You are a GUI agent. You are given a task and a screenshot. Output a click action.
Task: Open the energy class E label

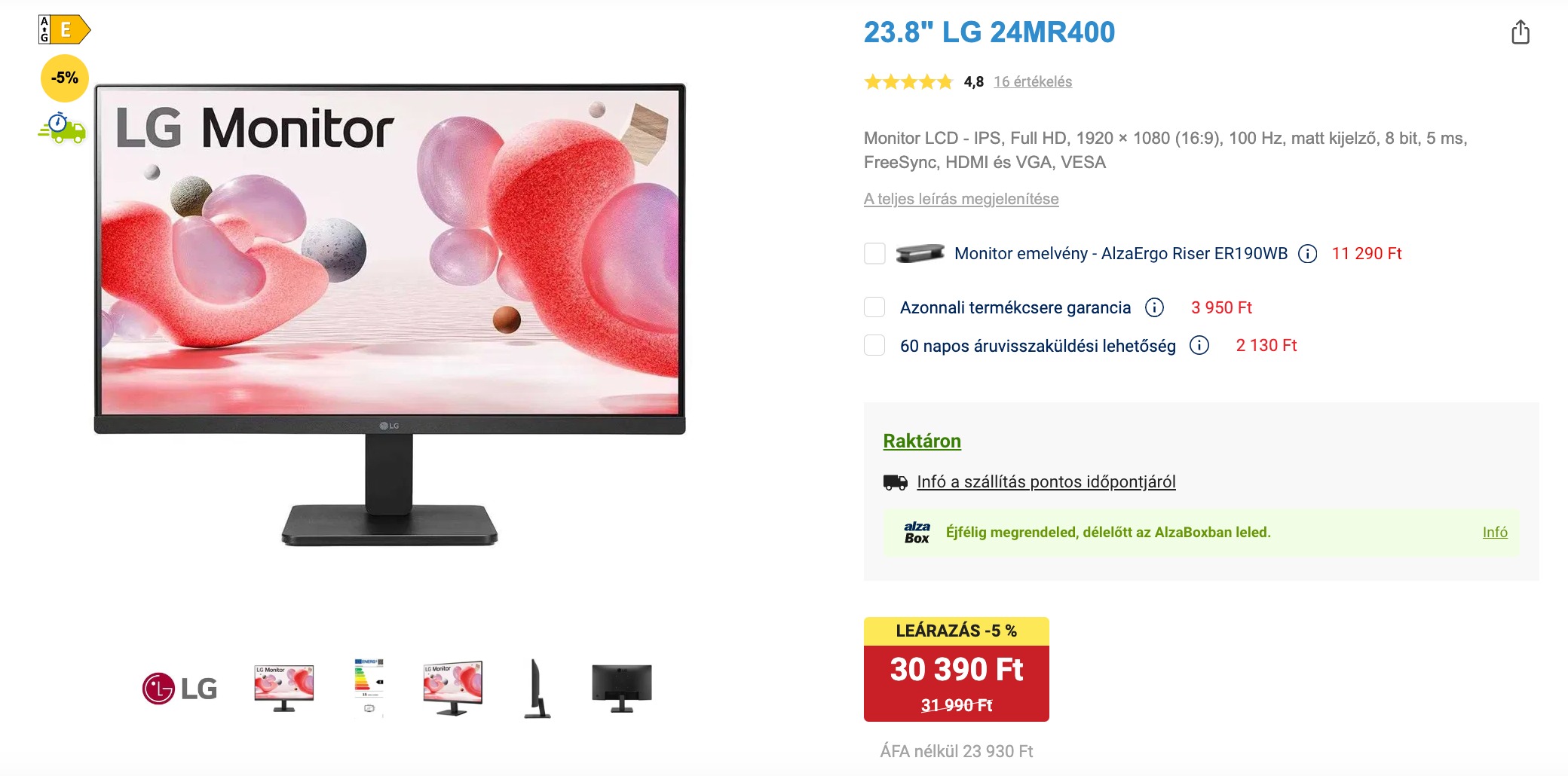click(64, 29)
